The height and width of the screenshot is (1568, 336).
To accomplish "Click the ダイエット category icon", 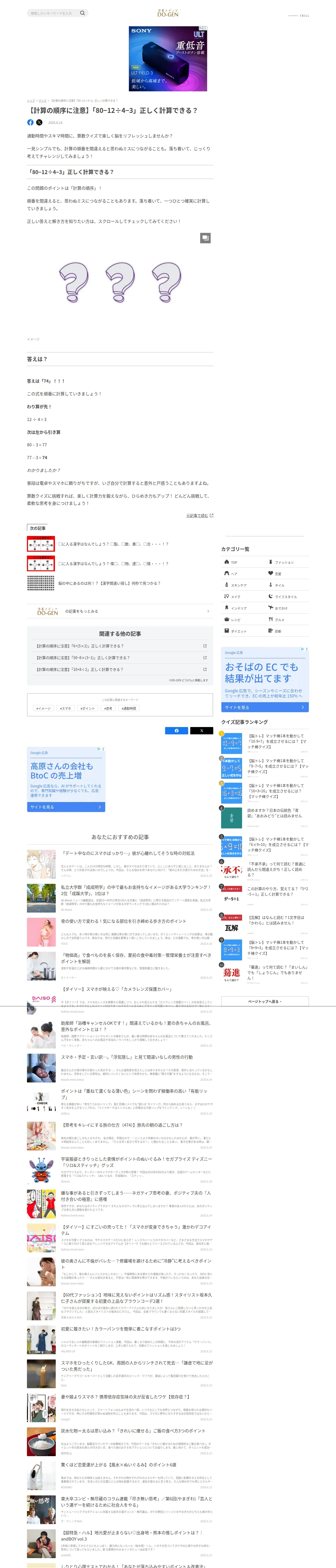I will (x=227, y=631).
